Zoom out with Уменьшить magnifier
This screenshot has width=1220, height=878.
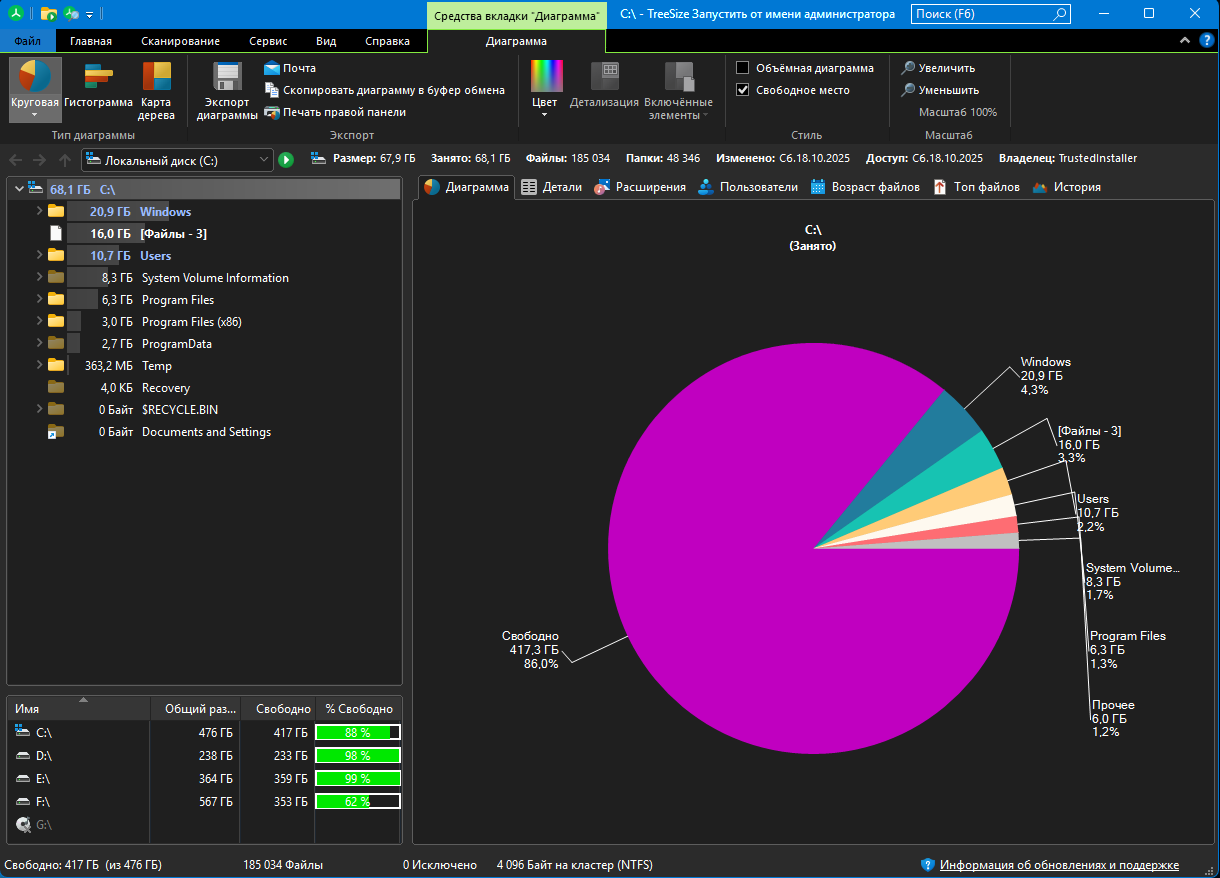coord(939,90)
